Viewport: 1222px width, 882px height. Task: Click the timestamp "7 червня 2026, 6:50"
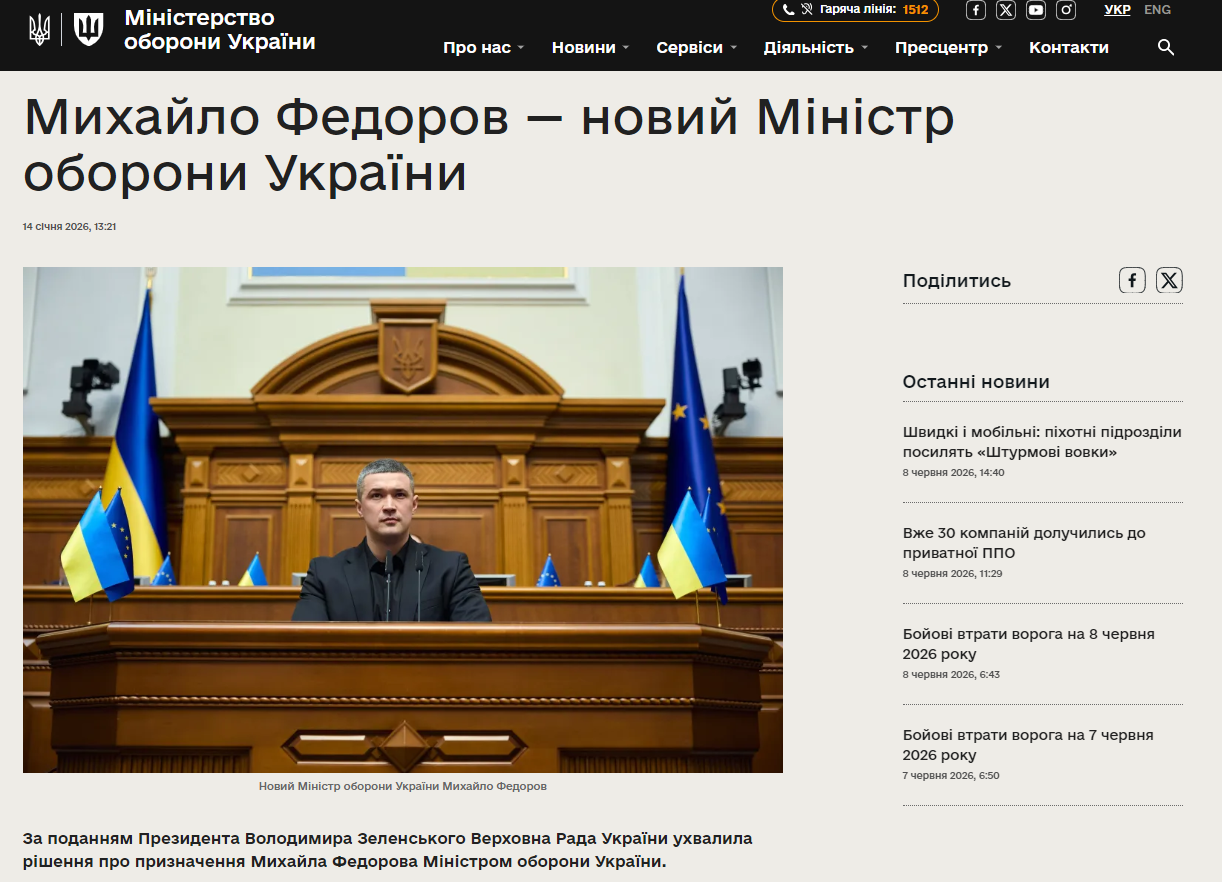coord(951,775)
